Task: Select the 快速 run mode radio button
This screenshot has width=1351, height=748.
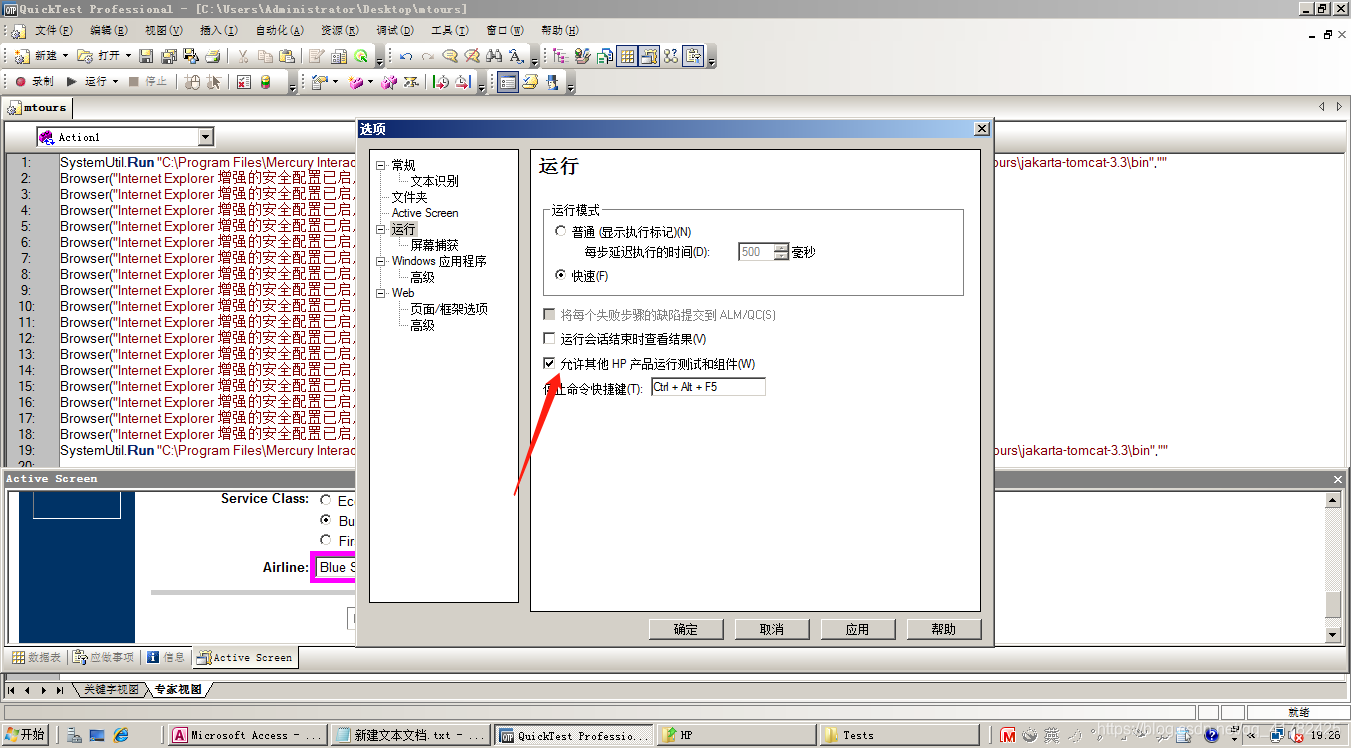Action: (560, 276)
